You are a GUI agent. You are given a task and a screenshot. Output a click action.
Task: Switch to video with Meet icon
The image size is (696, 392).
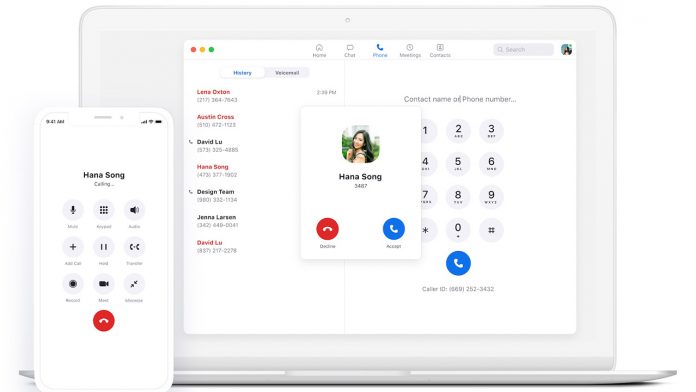tap(103, 284)
